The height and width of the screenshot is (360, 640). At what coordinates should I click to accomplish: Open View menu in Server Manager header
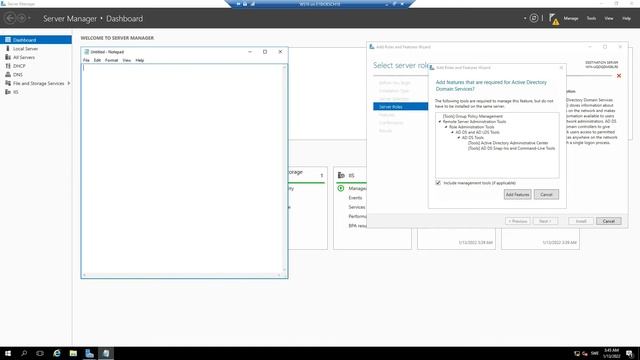[x=609, y=18]
